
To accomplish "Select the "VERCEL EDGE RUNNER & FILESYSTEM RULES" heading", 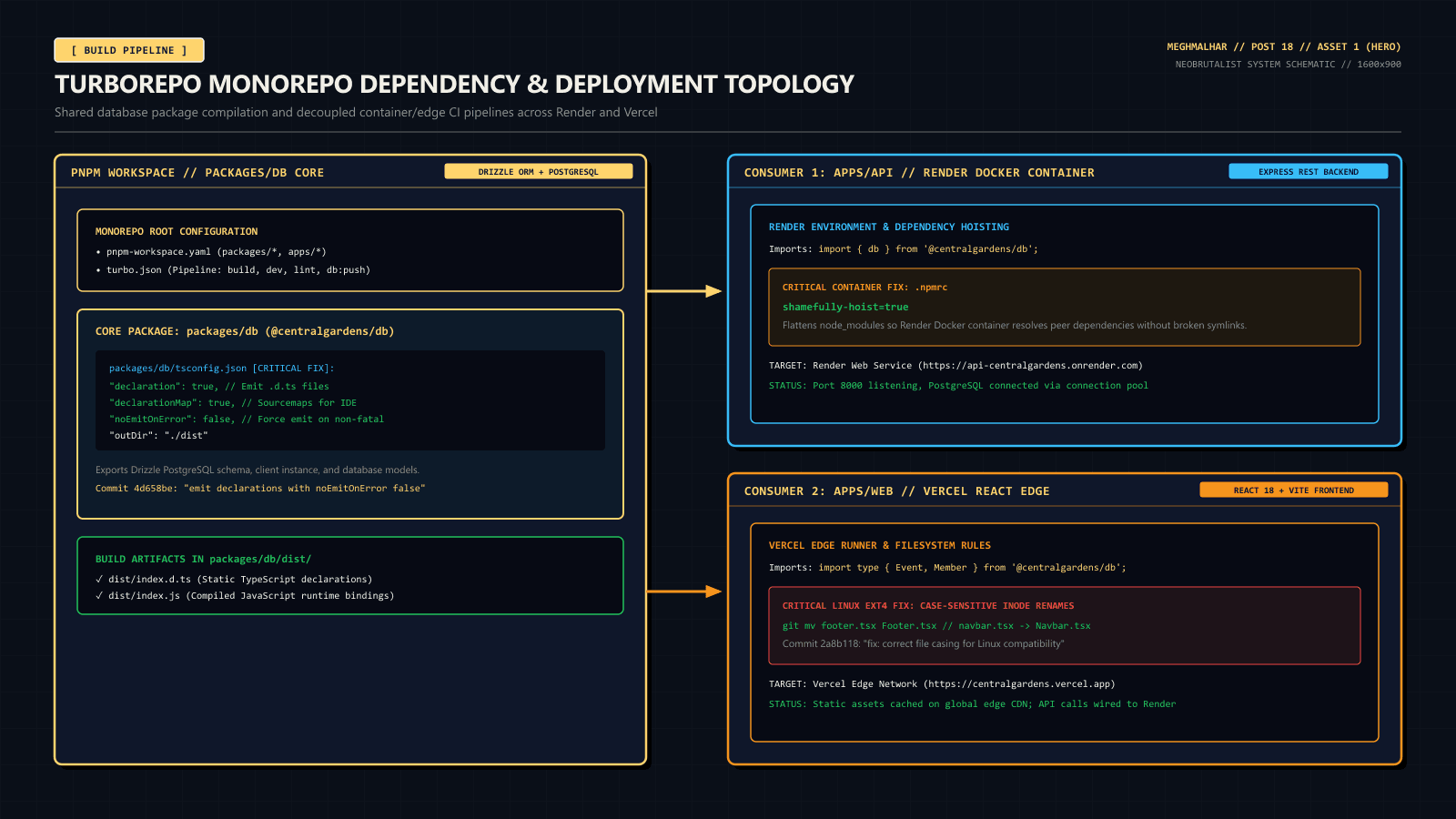I will pyautogui.click(x=880, y=546).
